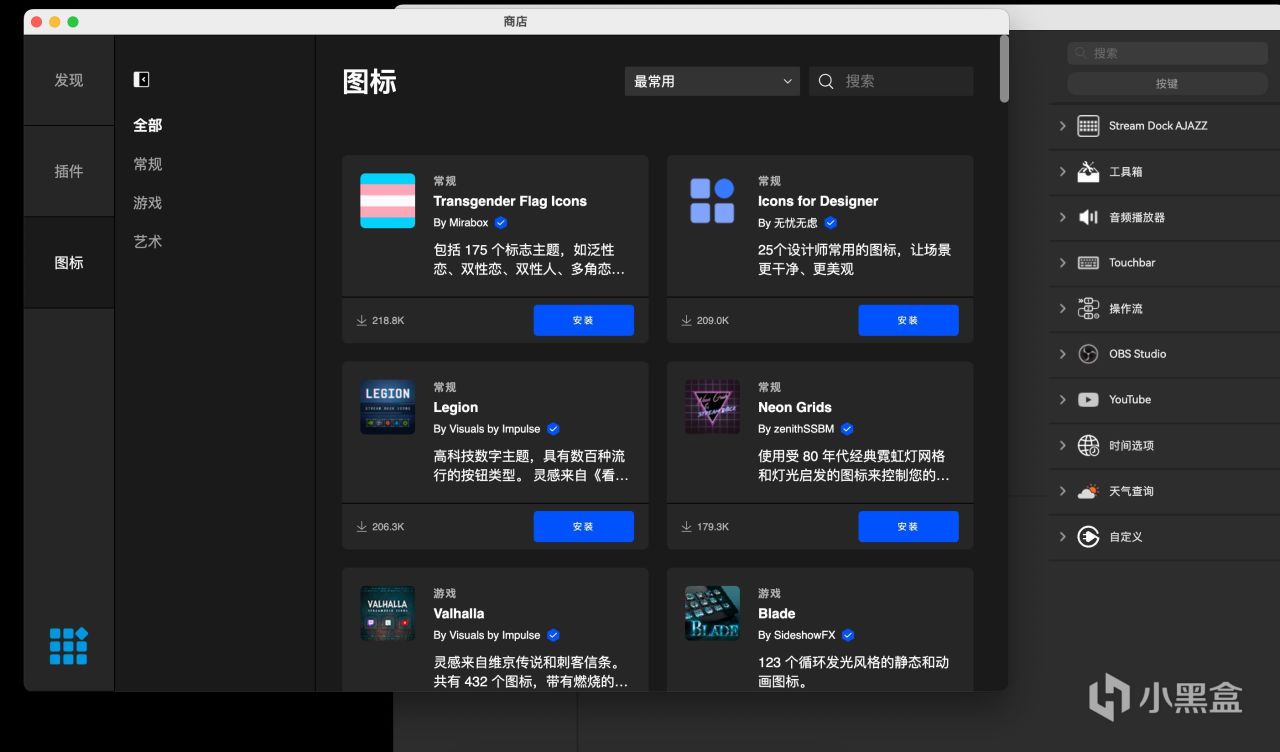
Task: Open the Transgender Flag Icons title
Action: pos(510,201)
